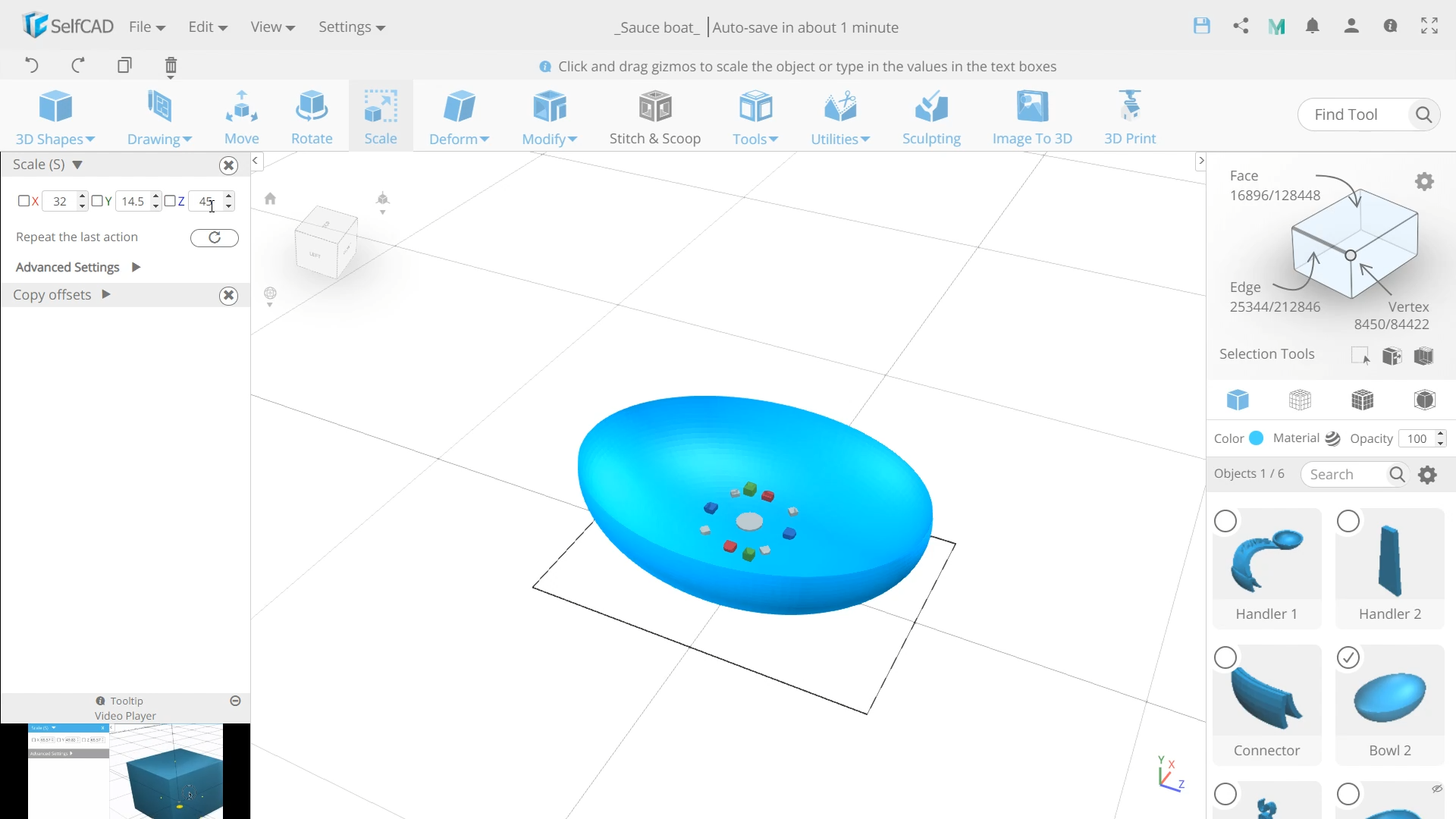Show the hidden object via eye icon
Image resolution: width=1456 pixels, height=819 pixels.
pyautogui.click(x=1436, y=789)
